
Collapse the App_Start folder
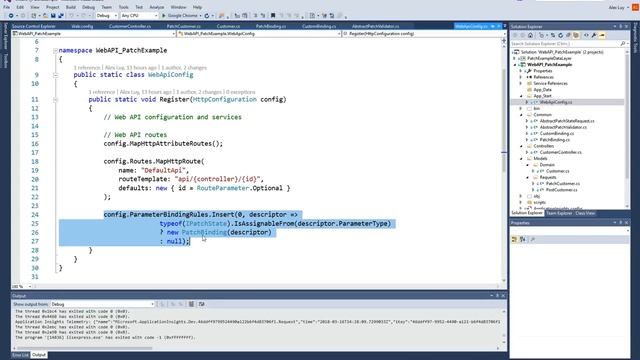[x=521, y=96]
